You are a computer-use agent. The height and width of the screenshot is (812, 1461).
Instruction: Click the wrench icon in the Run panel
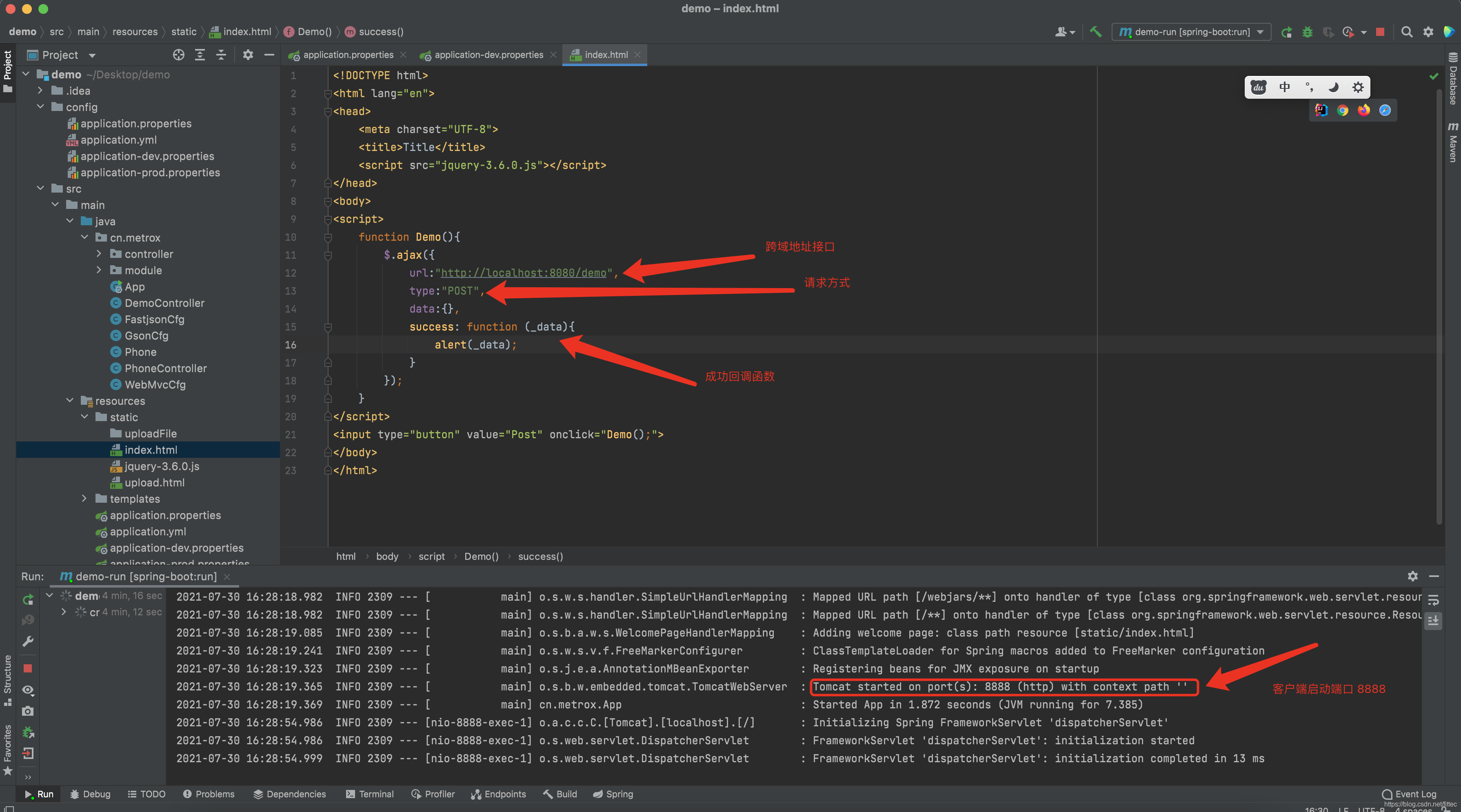point(28,641)
